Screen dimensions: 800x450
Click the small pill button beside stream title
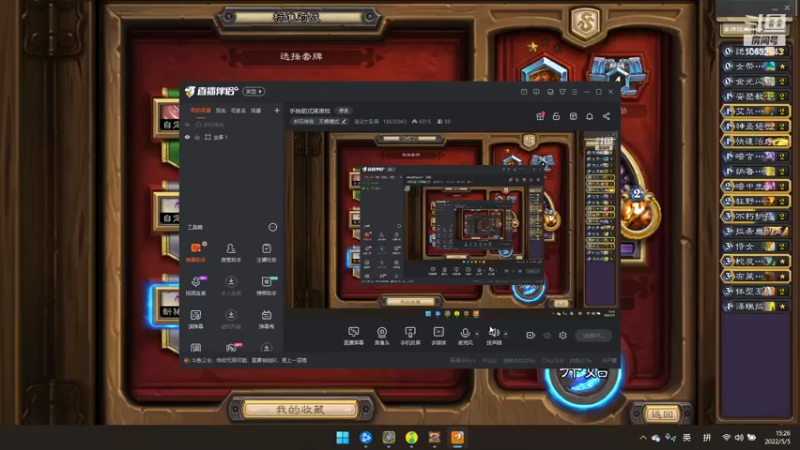(343, 111)
